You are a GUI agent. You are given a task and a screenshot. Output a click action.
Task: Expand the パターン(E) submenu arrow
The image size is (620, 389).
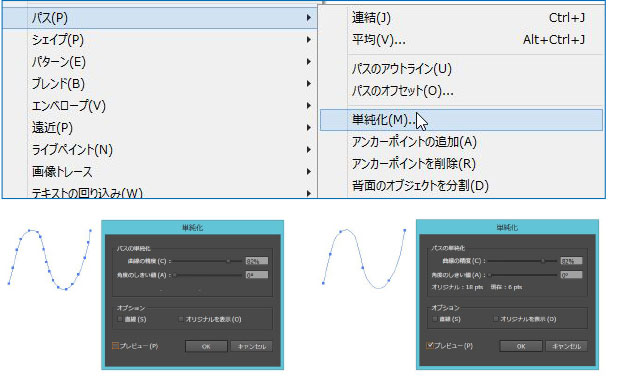tap(308, 62)
